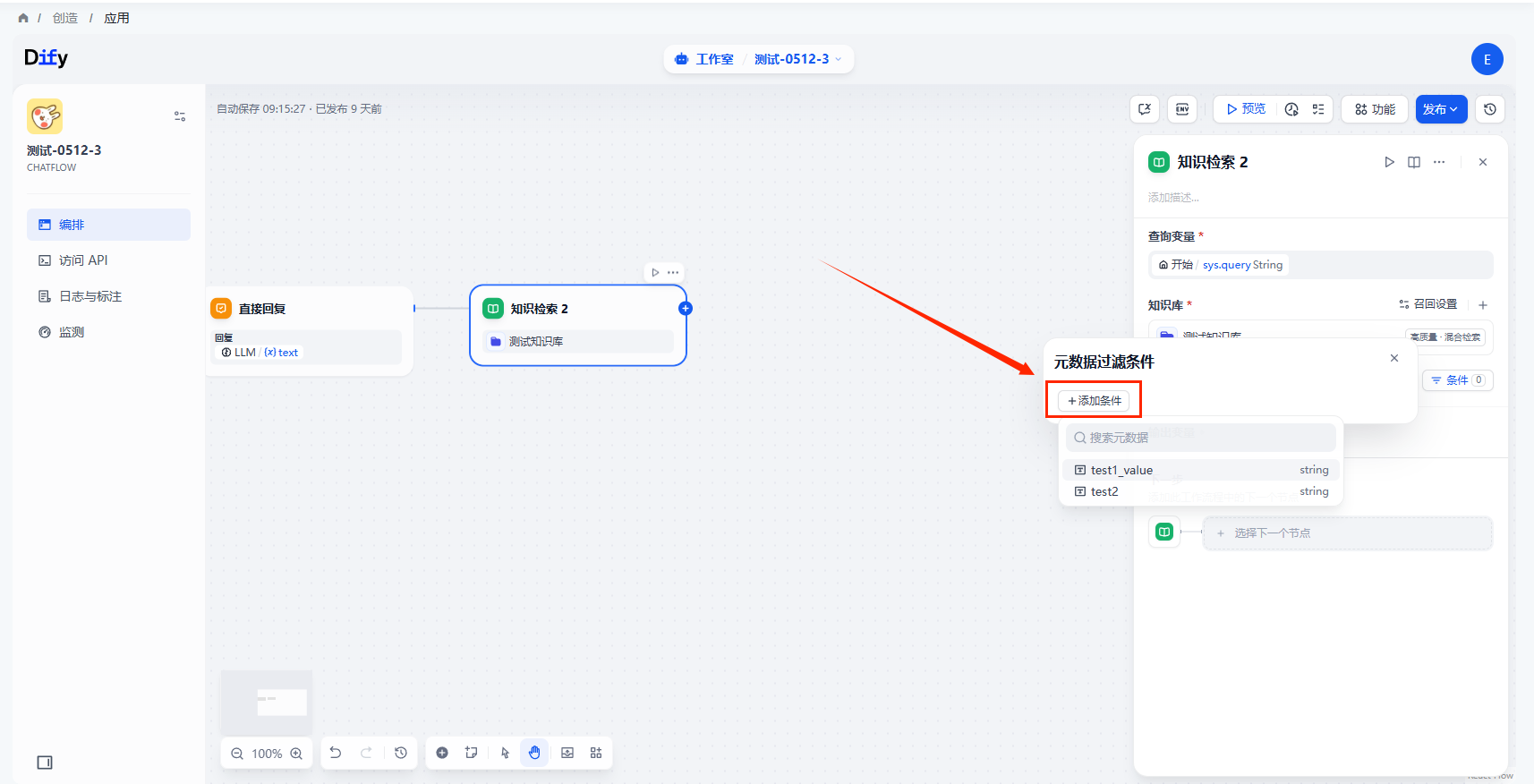Click the export image icon in bottom toolbar
Image resolution: width=1534 pixels, height=784 pixels.
567,753
